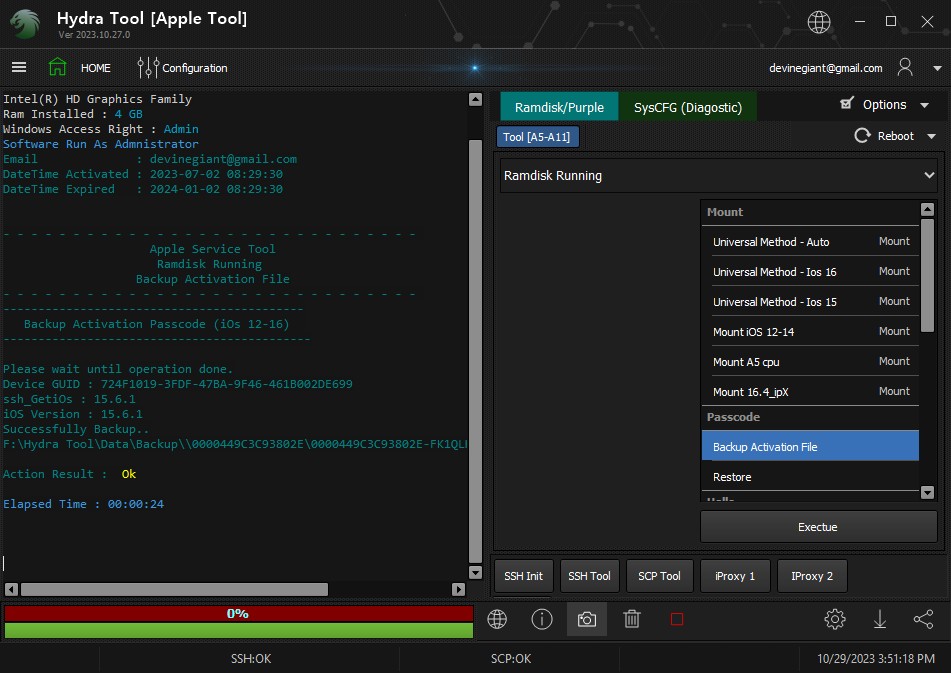Viewport: 951px width, 673px height.
Task: Open the SCP Tool button
Action: point(659,576)
